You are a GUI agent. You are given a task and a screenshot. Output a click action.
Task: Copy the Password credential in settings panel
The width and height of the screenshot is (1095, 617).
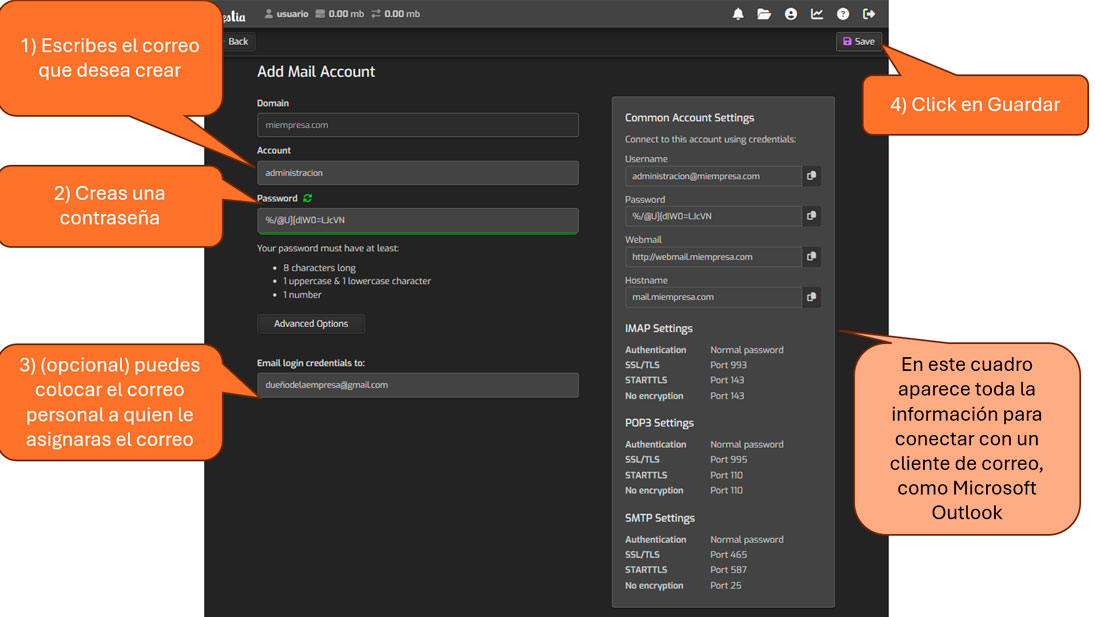click(811, 216)
